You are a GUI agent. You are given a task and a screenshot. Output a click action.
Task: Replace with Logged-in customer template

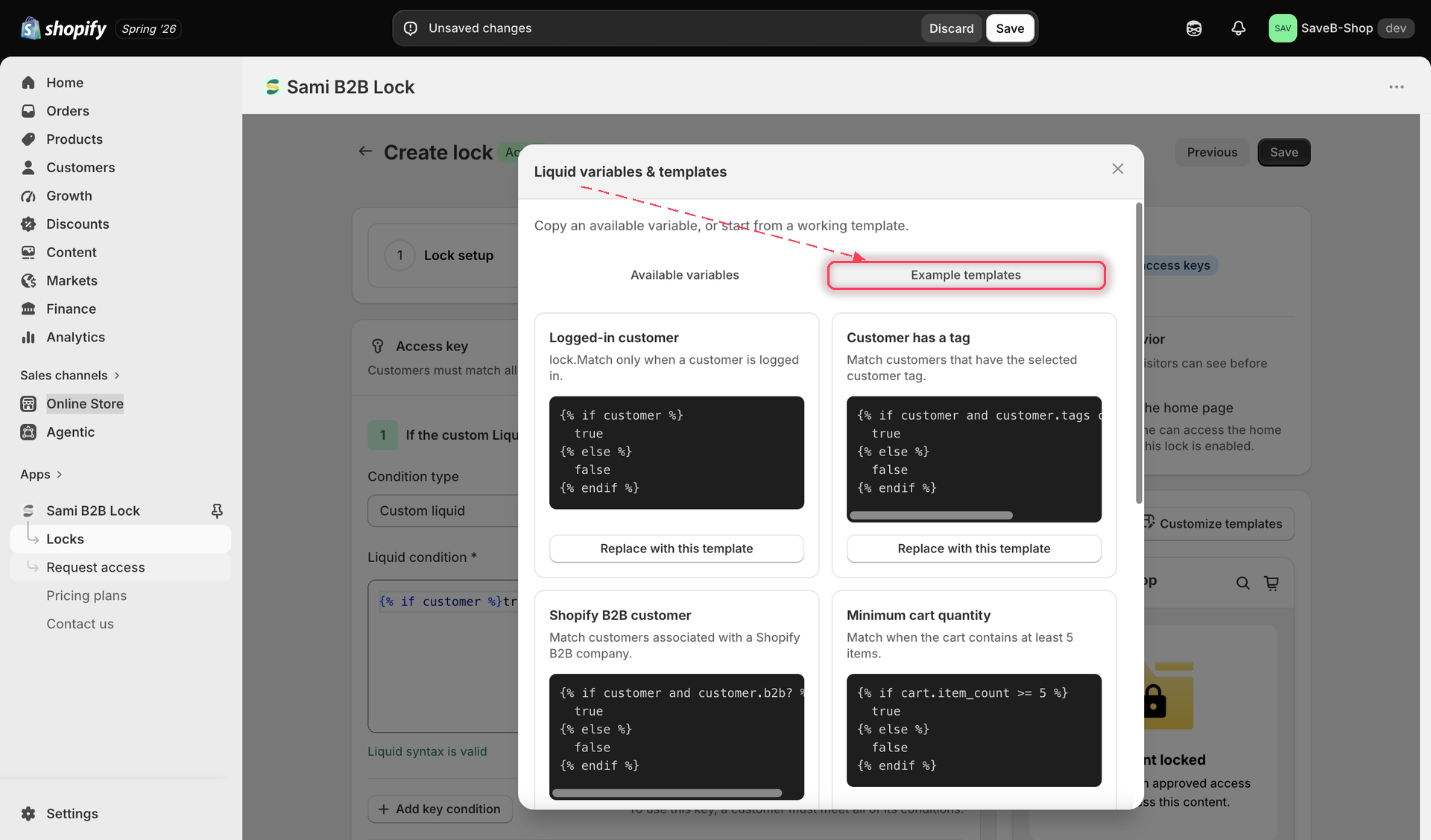point(676,549)
